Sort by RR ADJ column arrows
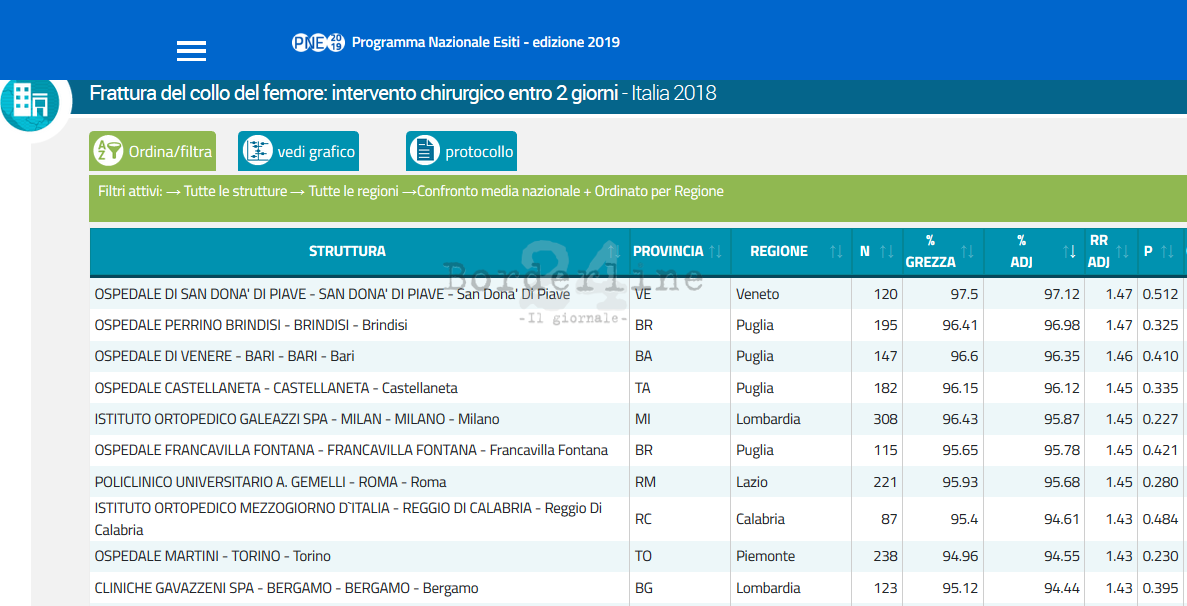Viewport: 1187px width, 606px height. [1122, 252]
